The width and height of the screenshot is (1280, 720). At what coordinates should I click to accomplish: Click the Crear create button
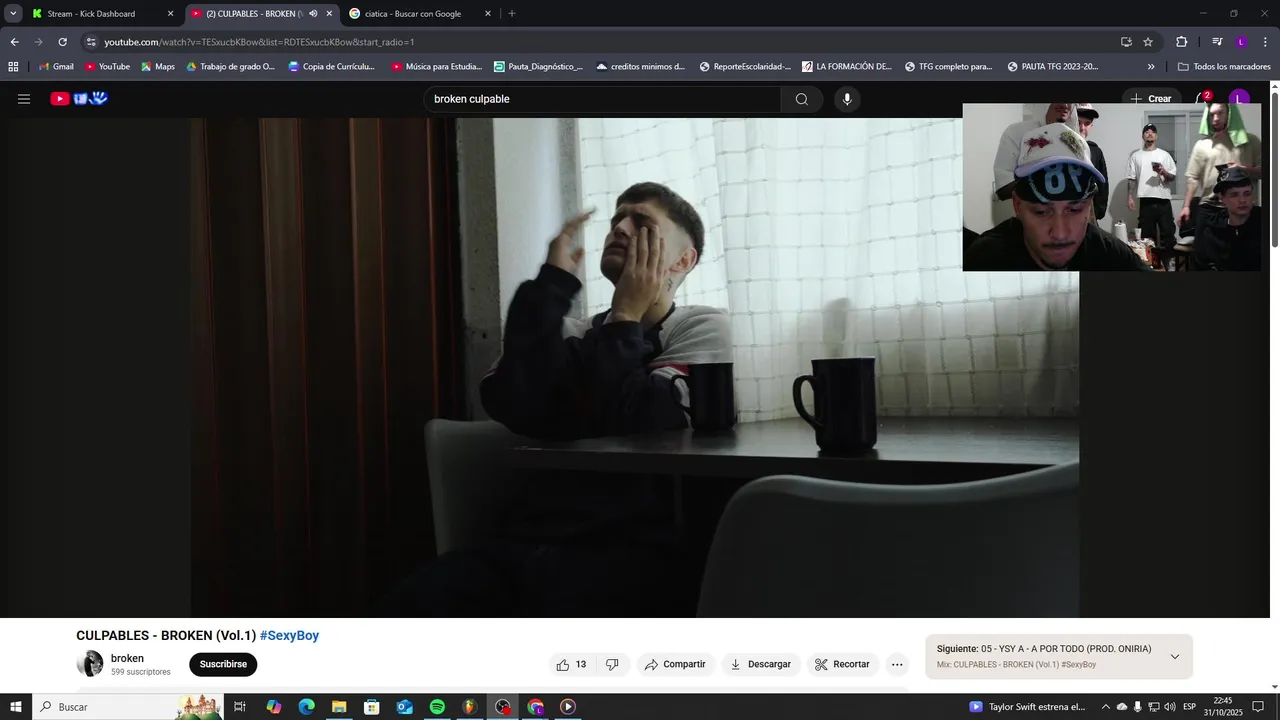pyautogui.click(x=1151, y=99)
